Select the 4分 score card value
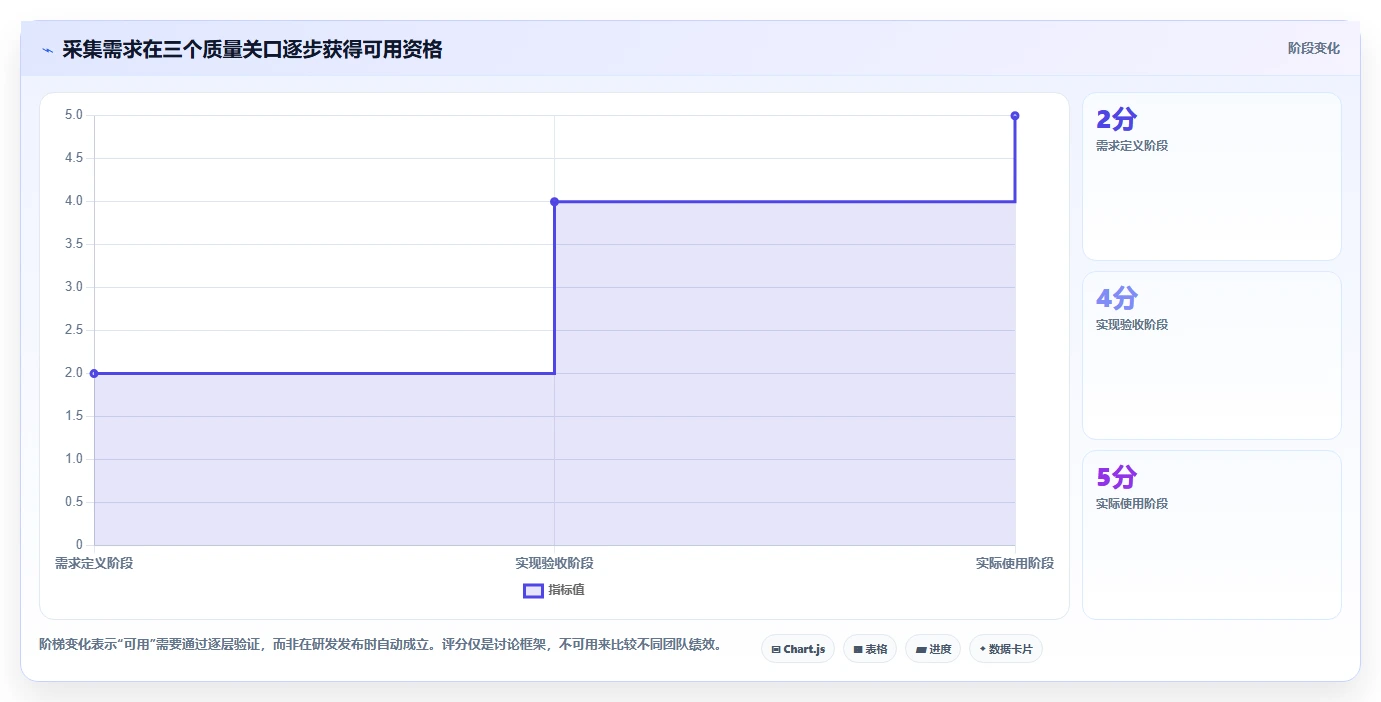This screenshot has width=1381, height=702. pyautogui.click(x=1117, y=298)
